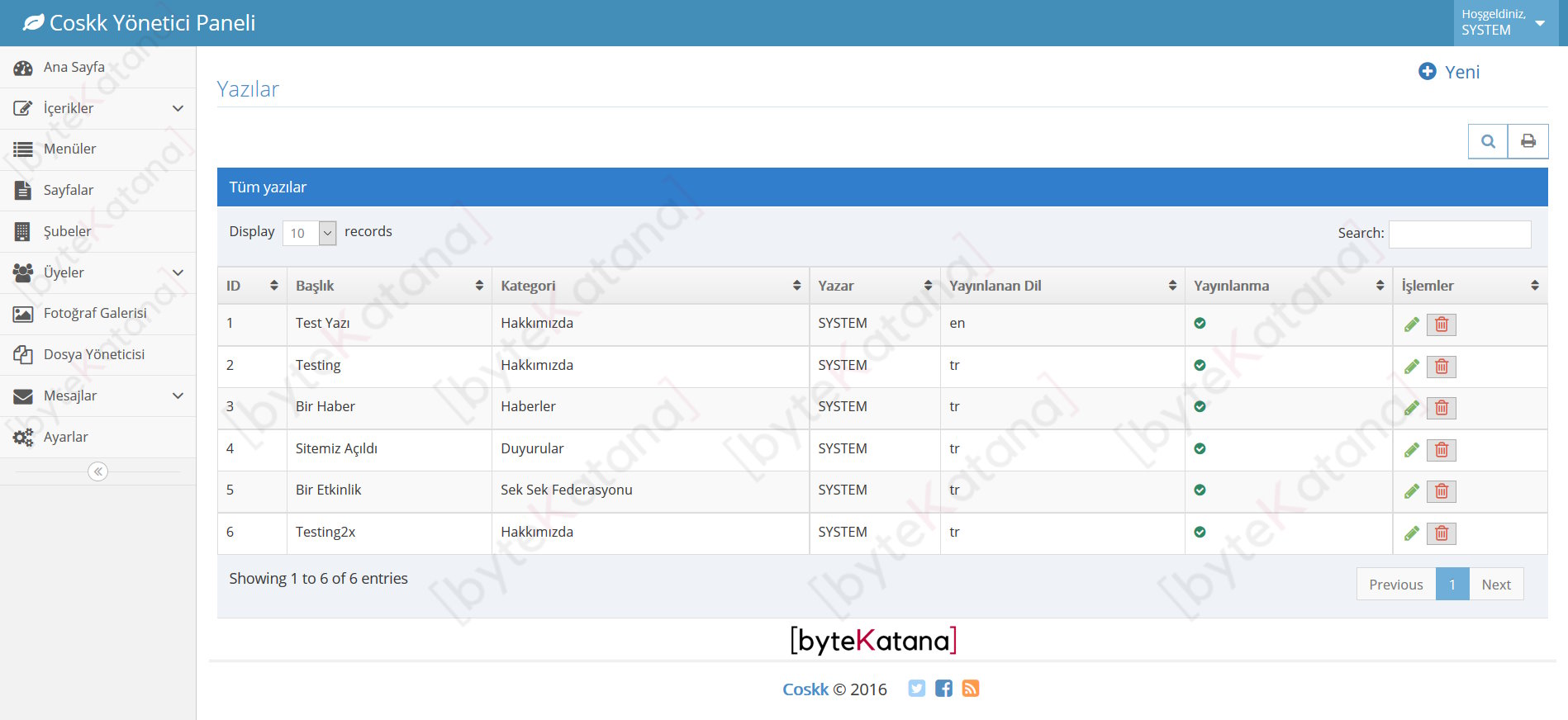Click the search magnifier icon button
This screenshot has width=1568, height=720.
pos(1487,141)
